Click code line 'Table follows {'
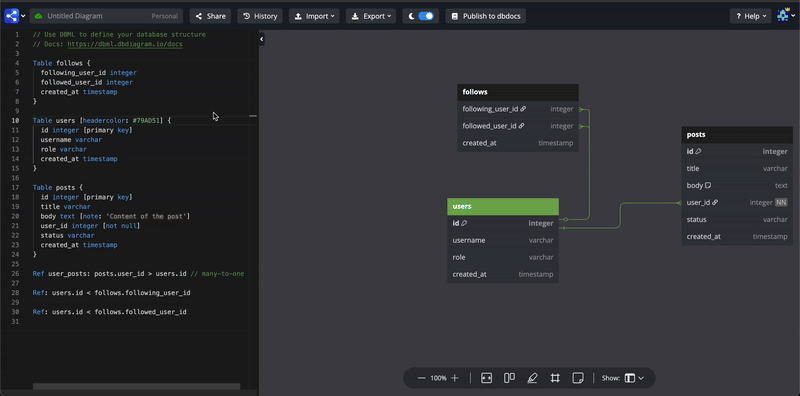Image resolution: width=800 pixels, height=396 pixels. click(x=61, y=63)
